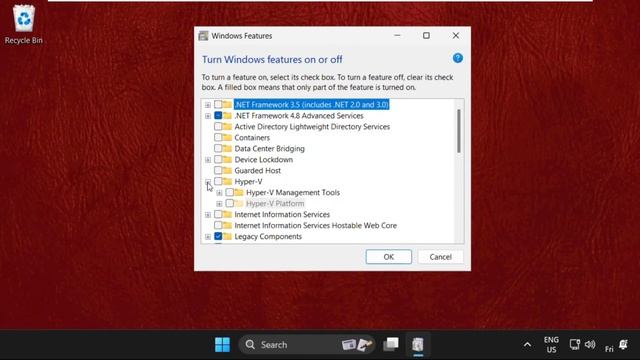Expand the Device Lockdown node

point(208,160)
